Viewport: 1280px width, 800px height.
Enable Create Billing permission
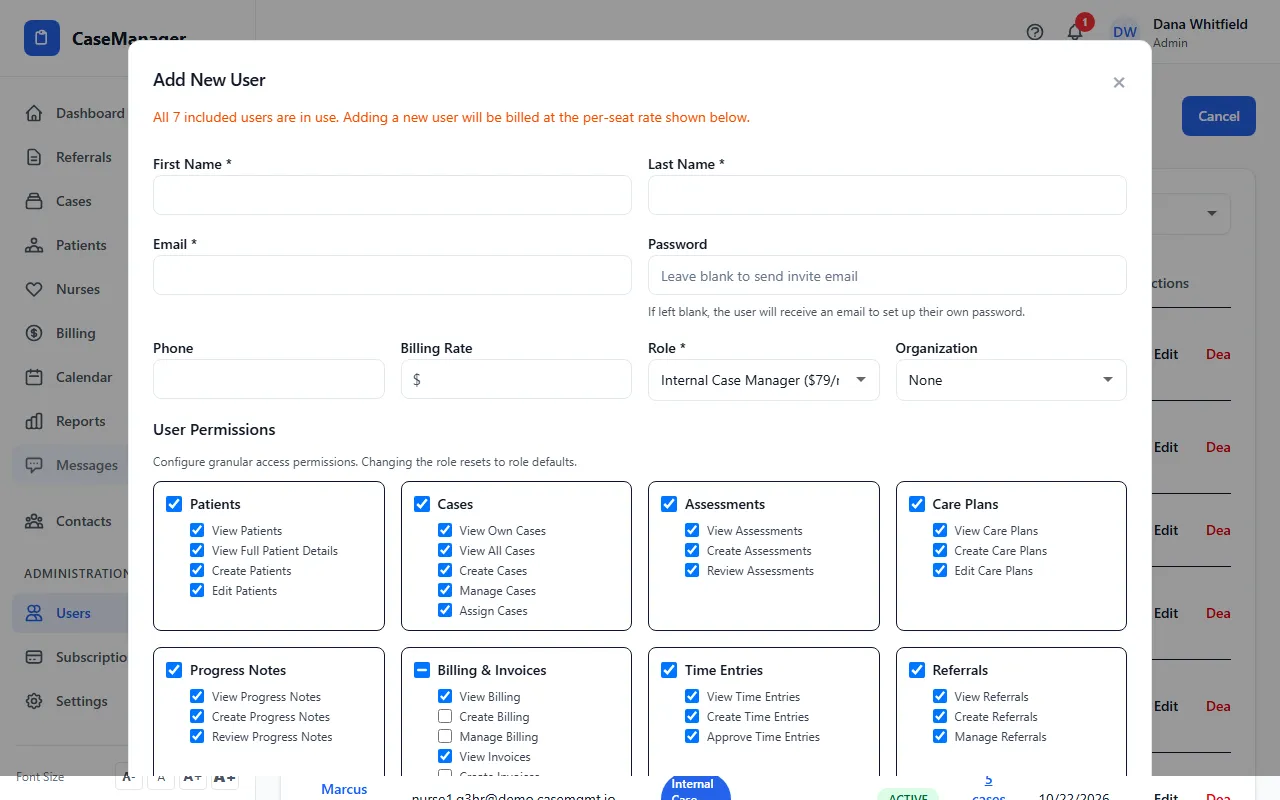(x=445, y=716)
